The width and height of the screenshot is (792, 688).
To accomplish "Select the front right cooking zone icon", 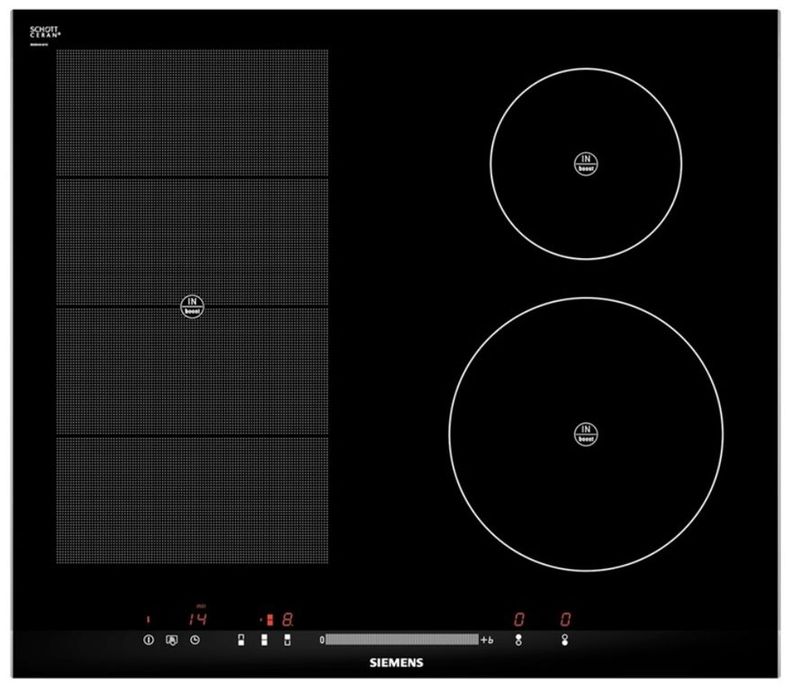I will pos(565,640).
